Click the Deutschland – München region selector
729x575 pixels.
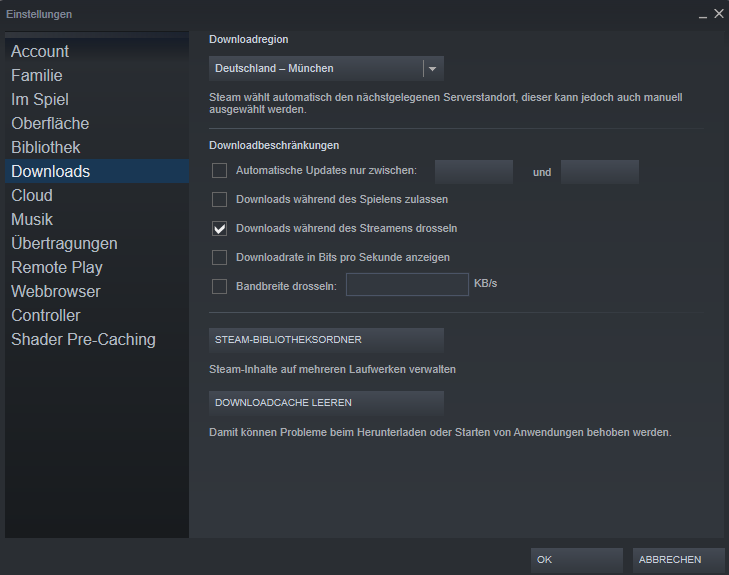tap(326, 69)
